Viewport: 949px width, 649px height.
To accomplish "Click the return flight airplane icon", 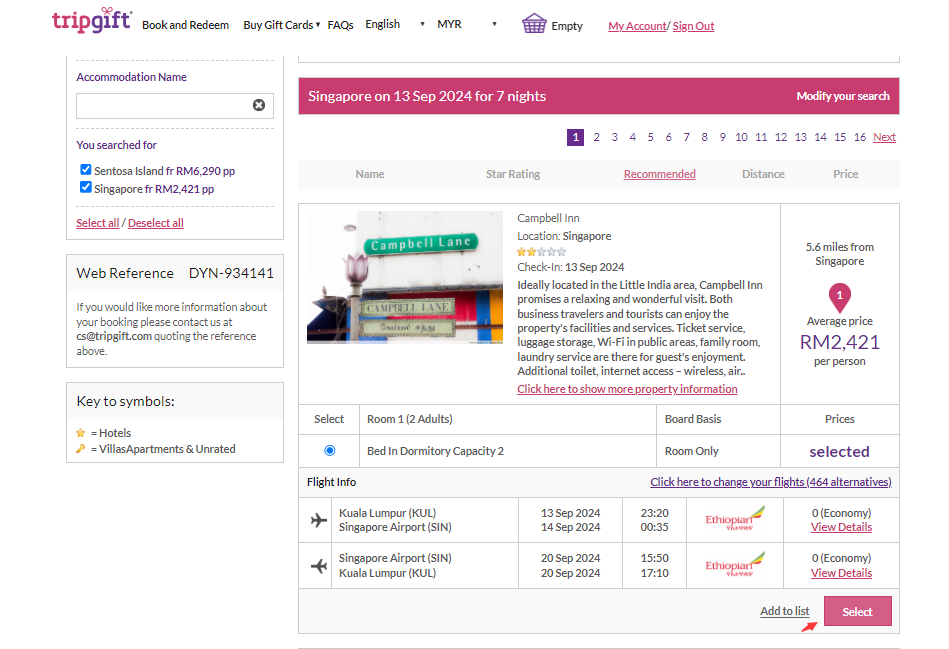I will point(318,565).
